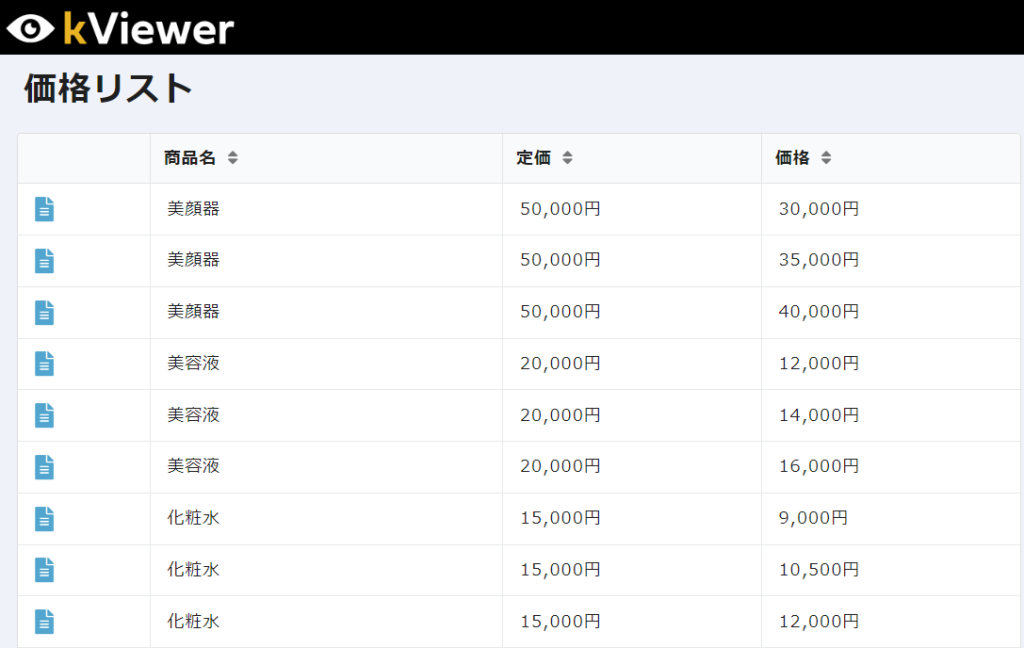This screenshot has width=1024, height=648.
Task: Sort the table by 定価 column arrows
Action: coord(567,157)
